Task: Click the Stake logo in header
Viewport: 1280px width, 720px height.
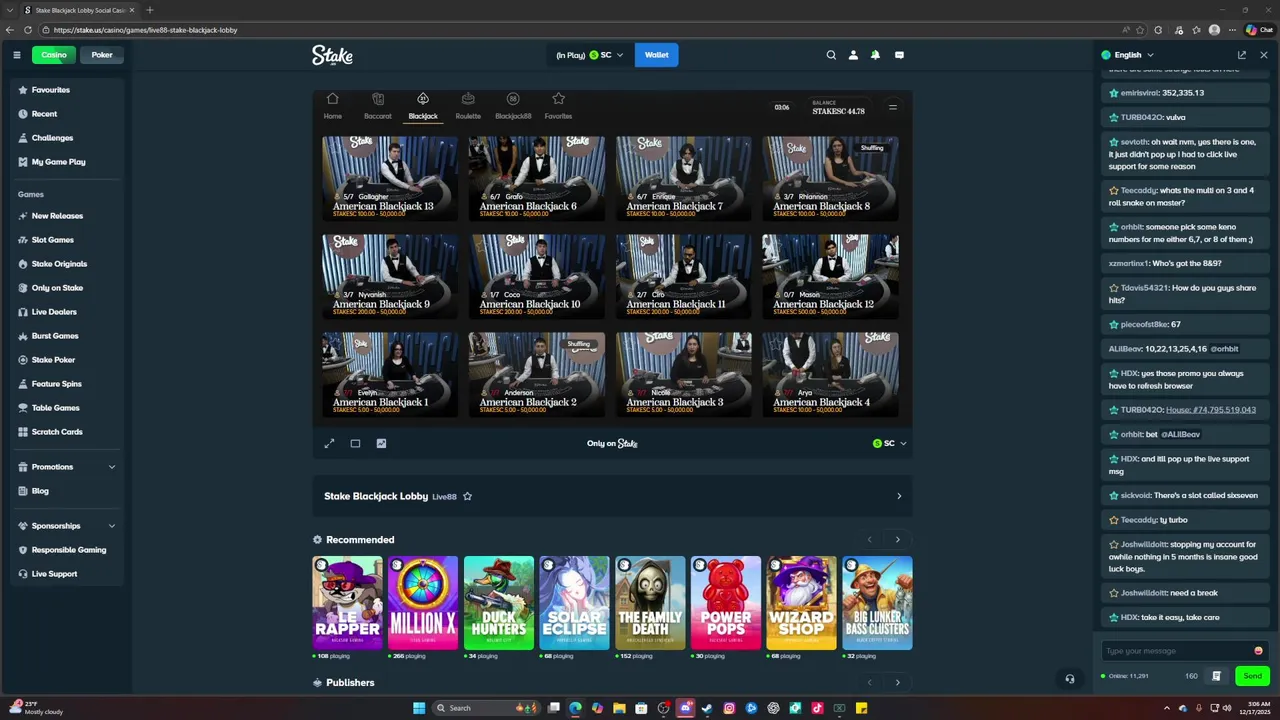Action: (332, 55)
